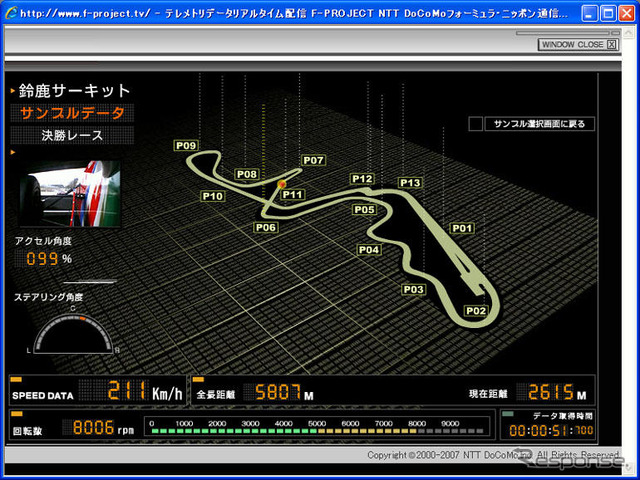Click the 211 Km/h speed readout
Viewport: 640px width, 480px height.
coord(144,391)
